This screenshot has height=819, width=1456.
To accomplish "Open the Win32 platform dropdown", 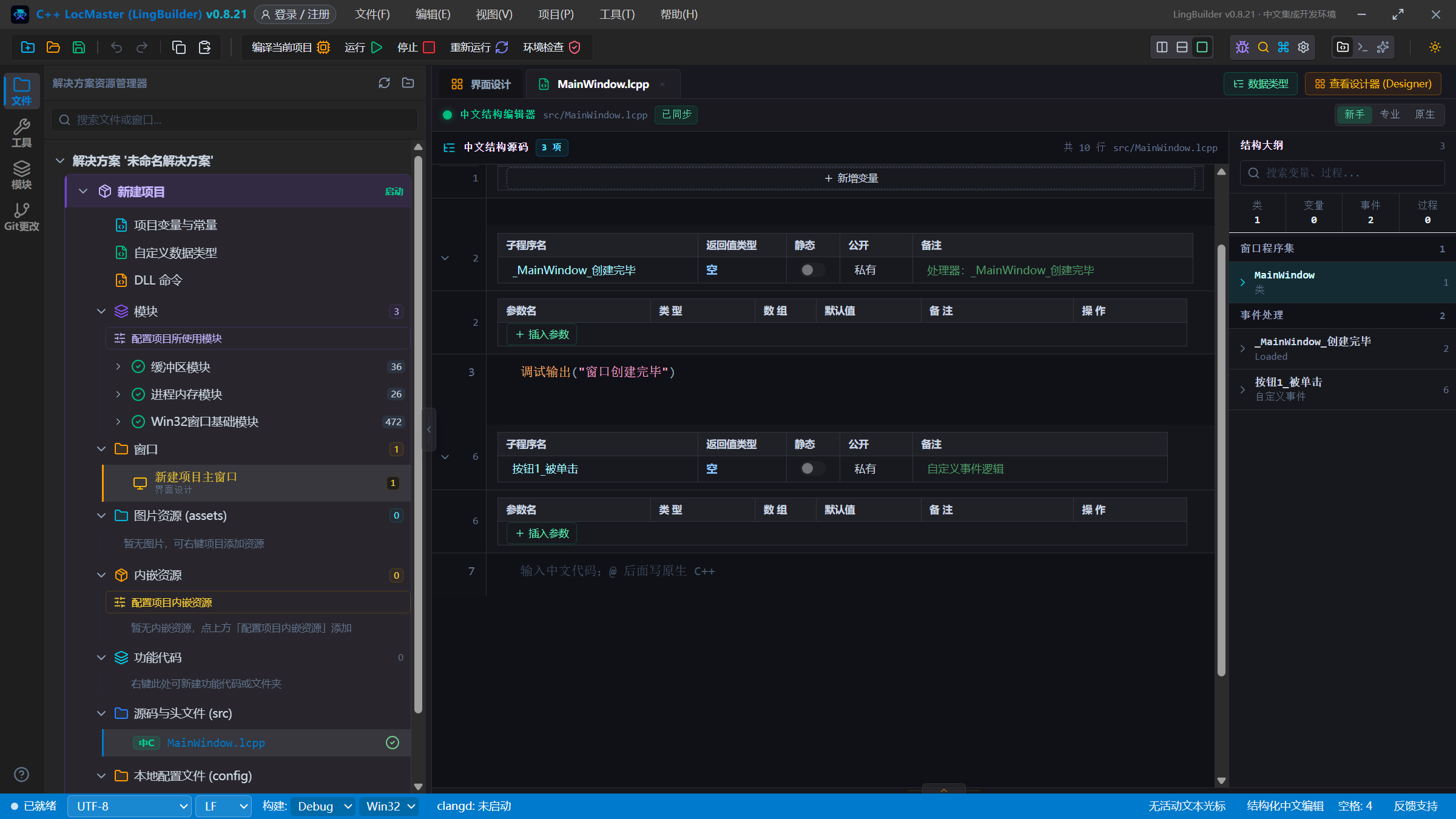I will (x=389, y=806).
